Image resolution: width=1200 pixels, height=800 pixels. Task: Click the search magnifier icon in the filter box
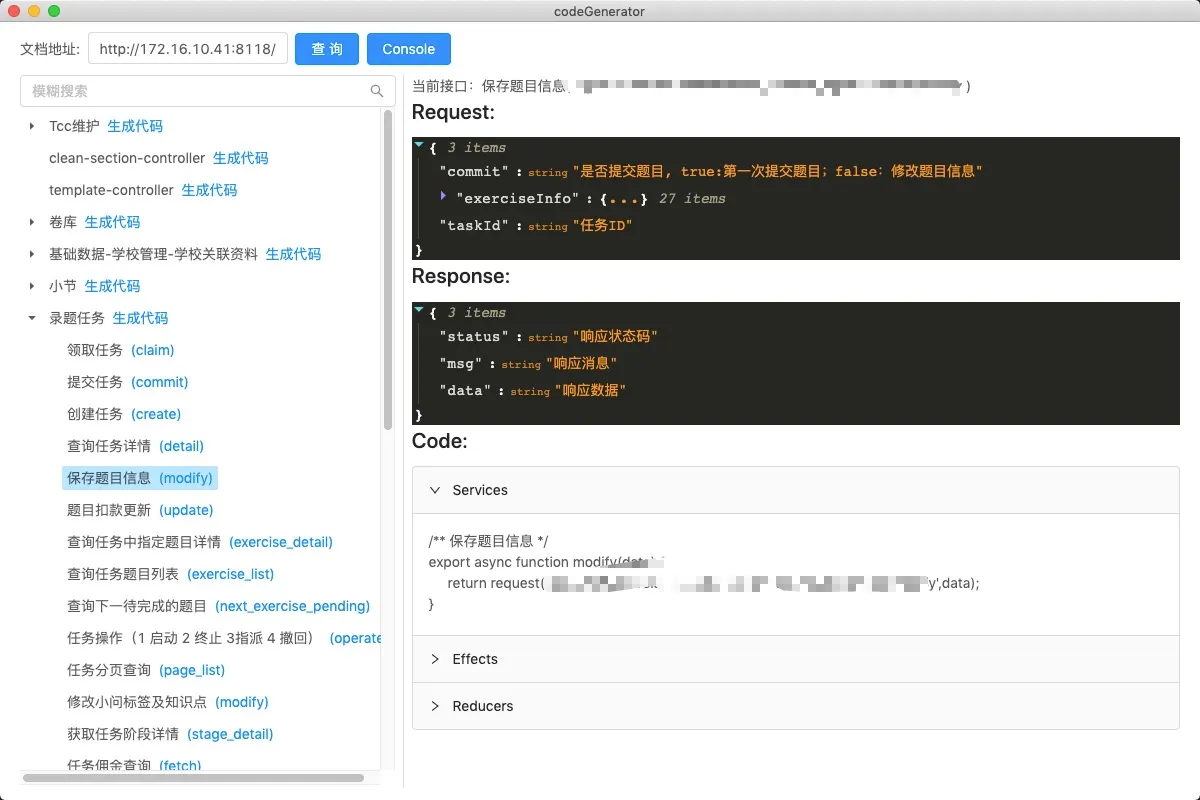tap(377, 91)
